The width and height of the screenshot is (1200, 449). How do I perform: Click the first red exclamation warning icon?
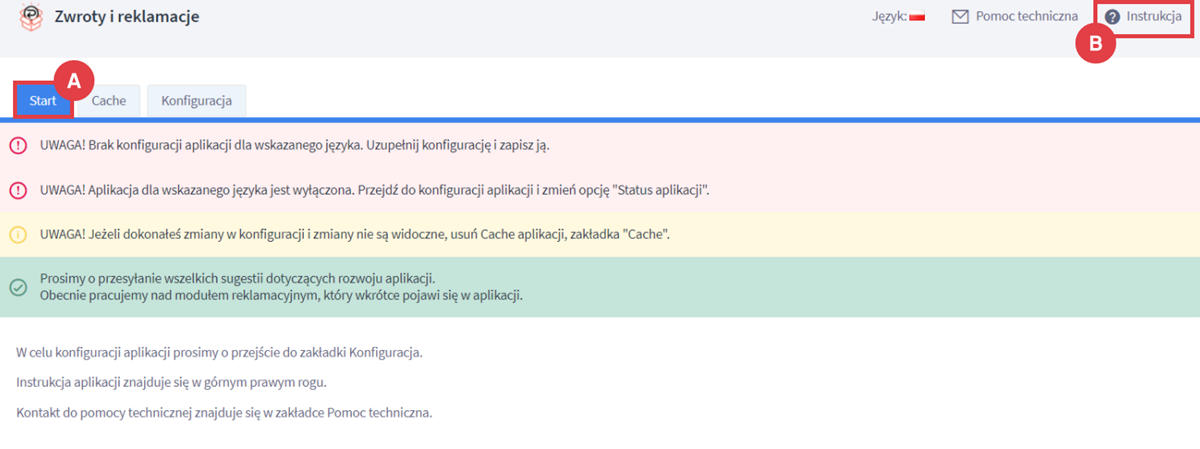pyautogui.click(x=18, y=145)
